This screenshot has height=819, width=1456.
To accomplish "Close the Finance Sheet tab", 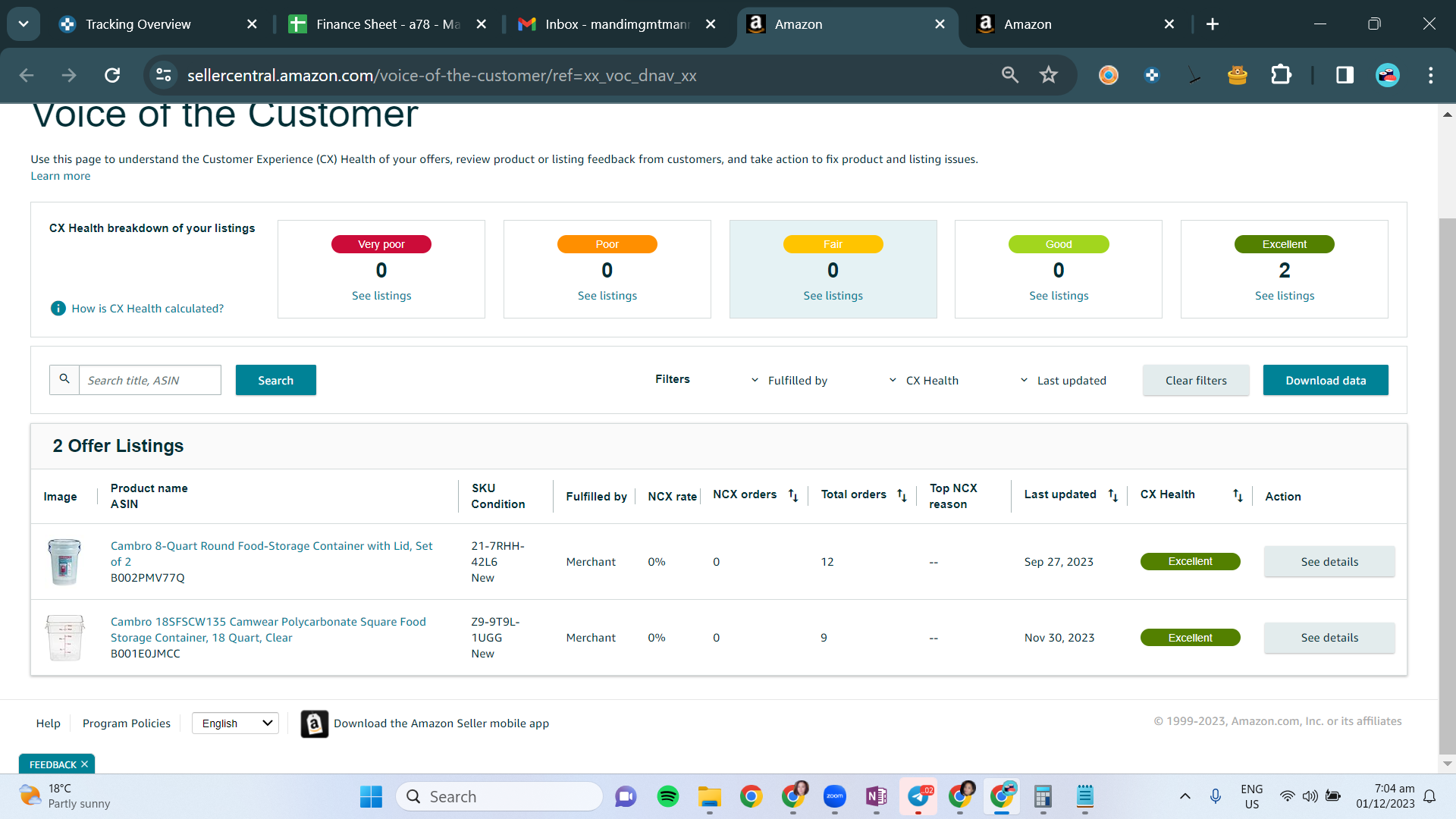I will (x=482, y=24).
